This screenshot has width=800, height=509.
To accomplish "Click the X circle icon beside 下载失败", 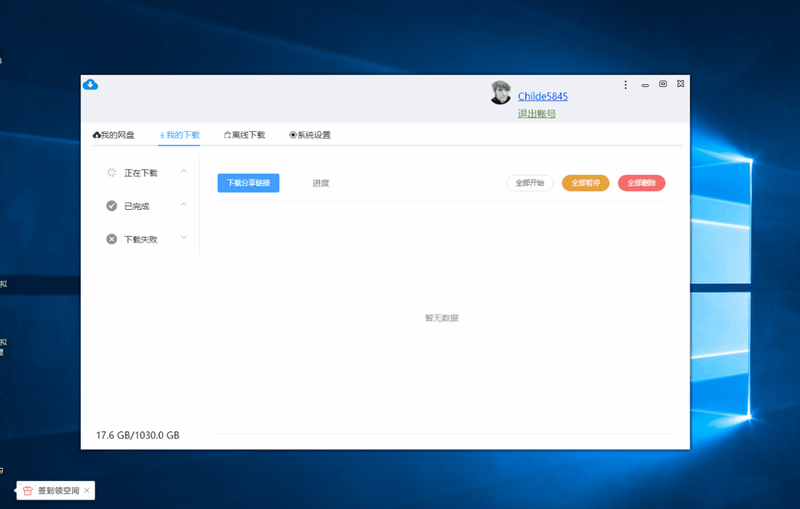I will tap(111, 239).
